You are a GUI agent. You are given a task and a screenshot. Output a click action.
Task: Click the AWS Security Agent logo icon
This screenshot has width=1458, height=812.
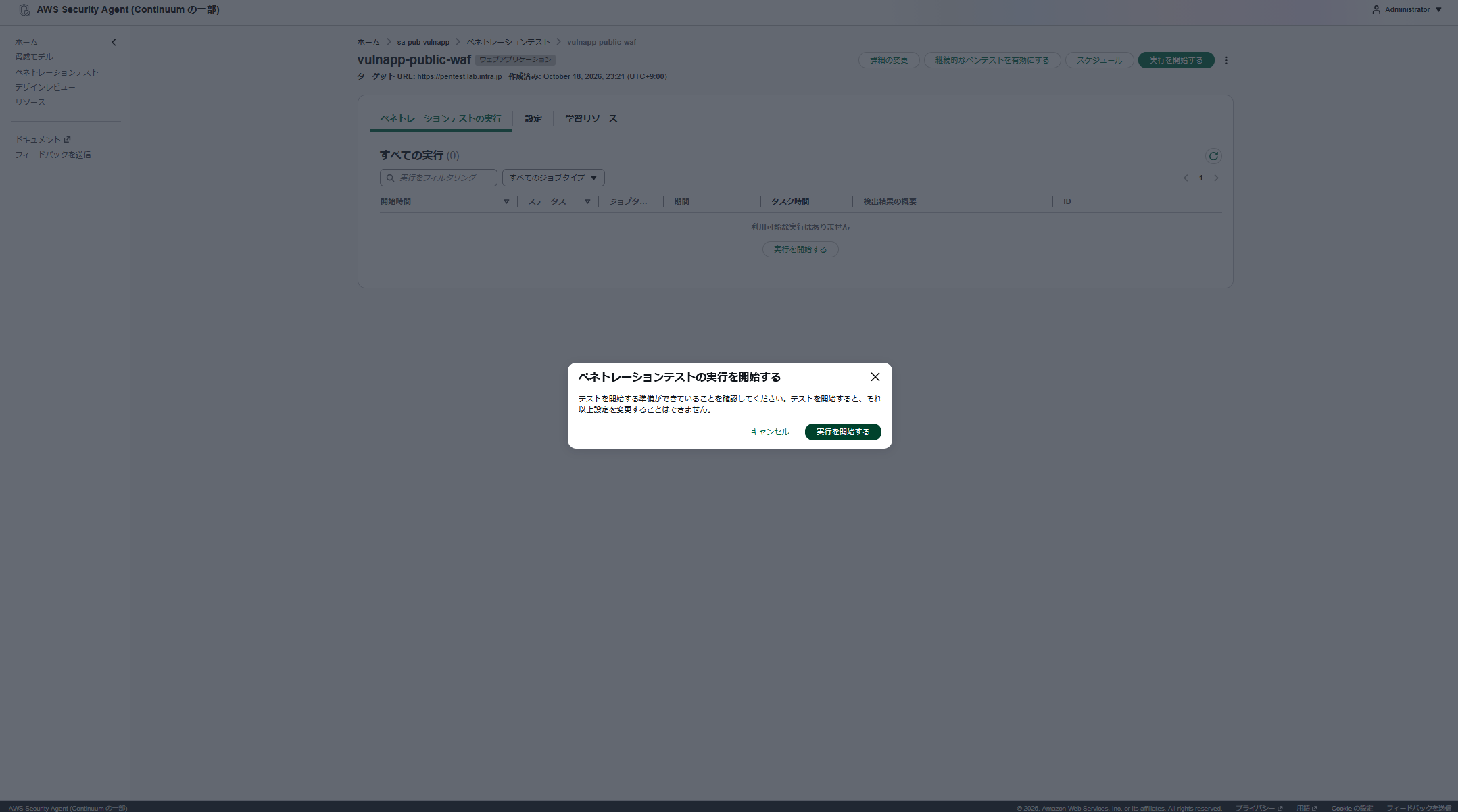(x=24, y=10)
